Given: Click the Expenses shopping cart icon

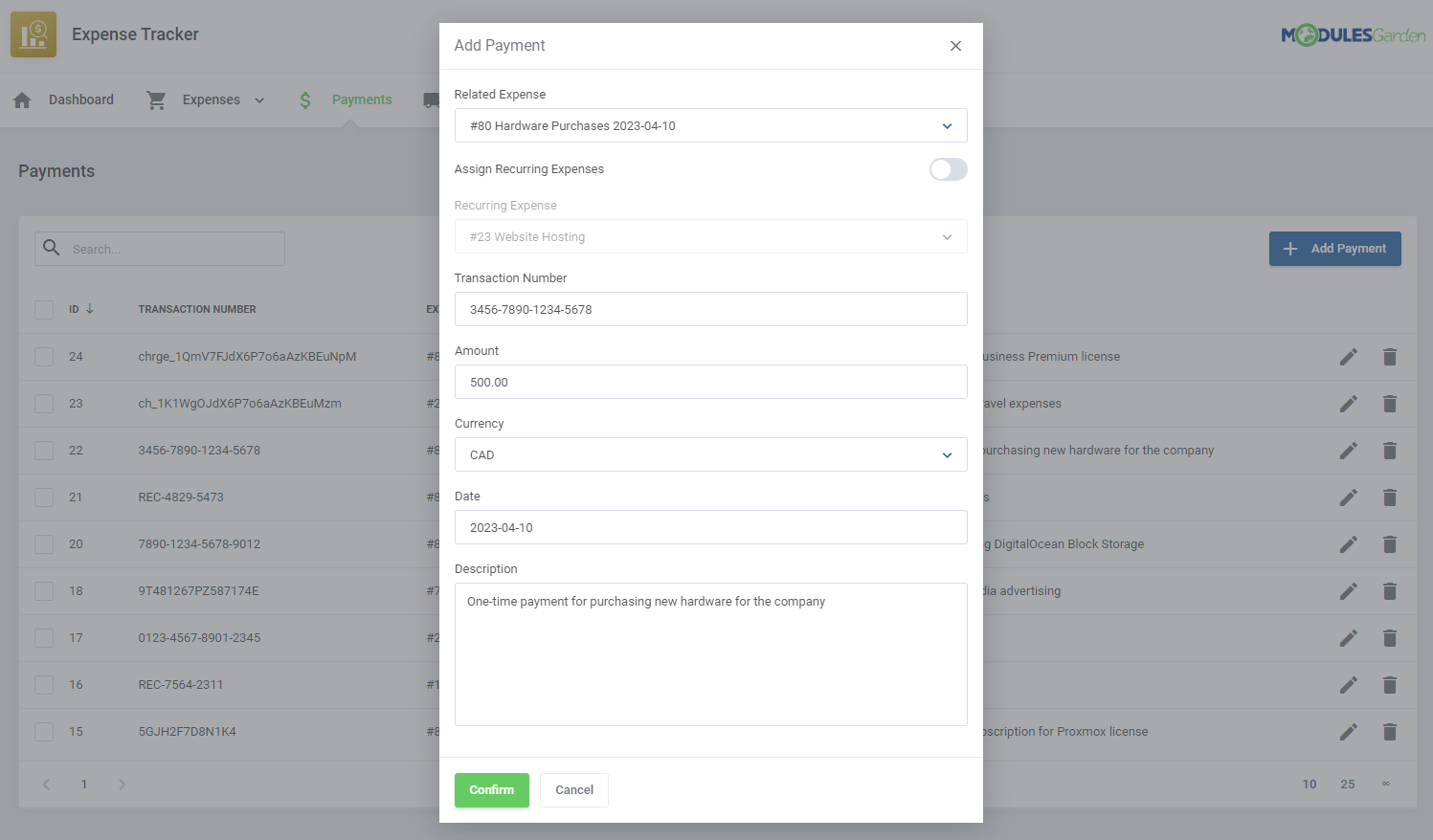Looking at the screenshot, I should 156,99.
